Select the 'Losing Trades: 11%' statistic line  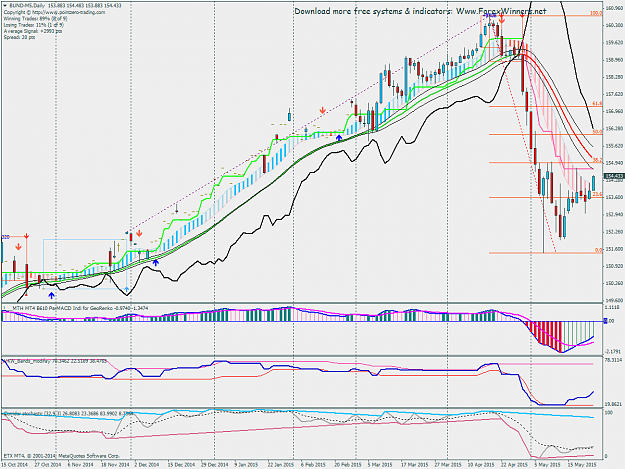33,25
